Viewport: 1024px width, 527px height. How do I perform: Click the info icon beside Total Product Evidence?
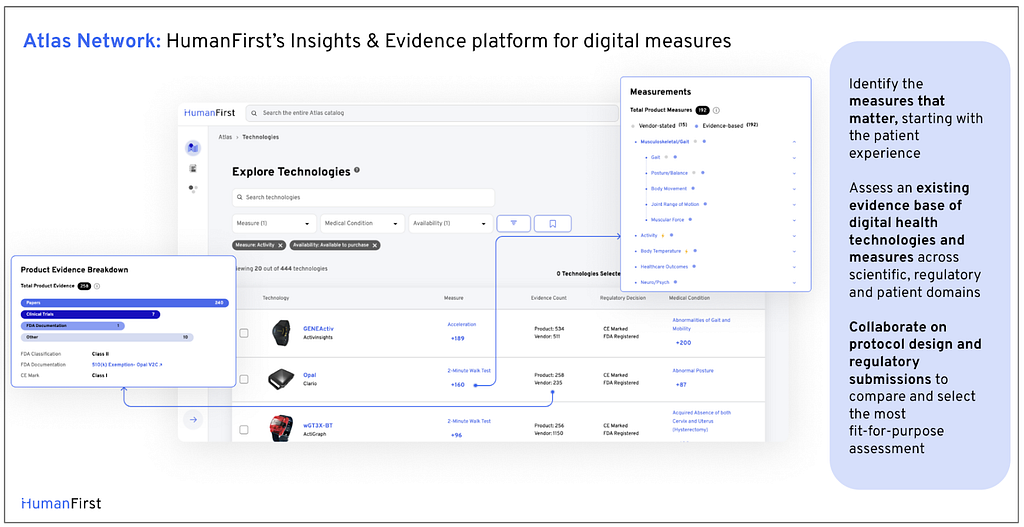point(97,286)
